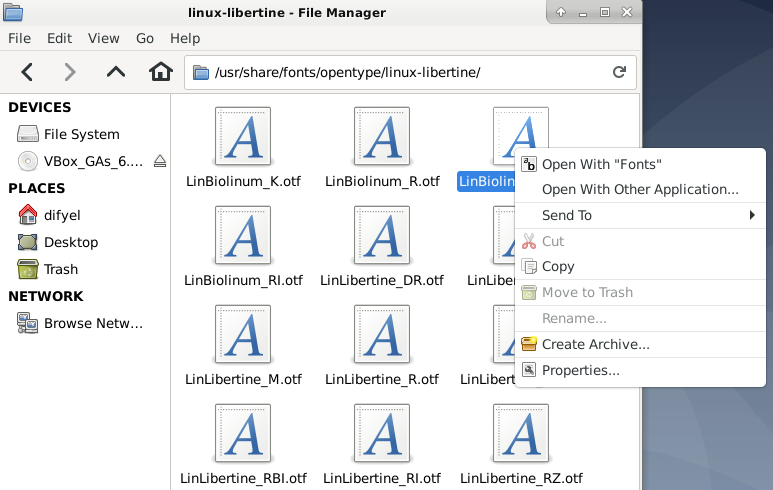
Task: Eject the VBox_GAs disc
Action: click(x=160, y=161)
